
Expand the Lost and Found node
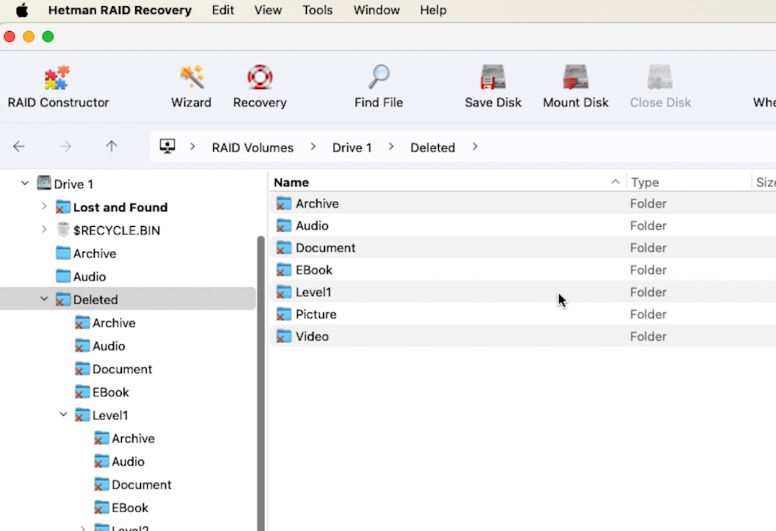pos(44,206)
